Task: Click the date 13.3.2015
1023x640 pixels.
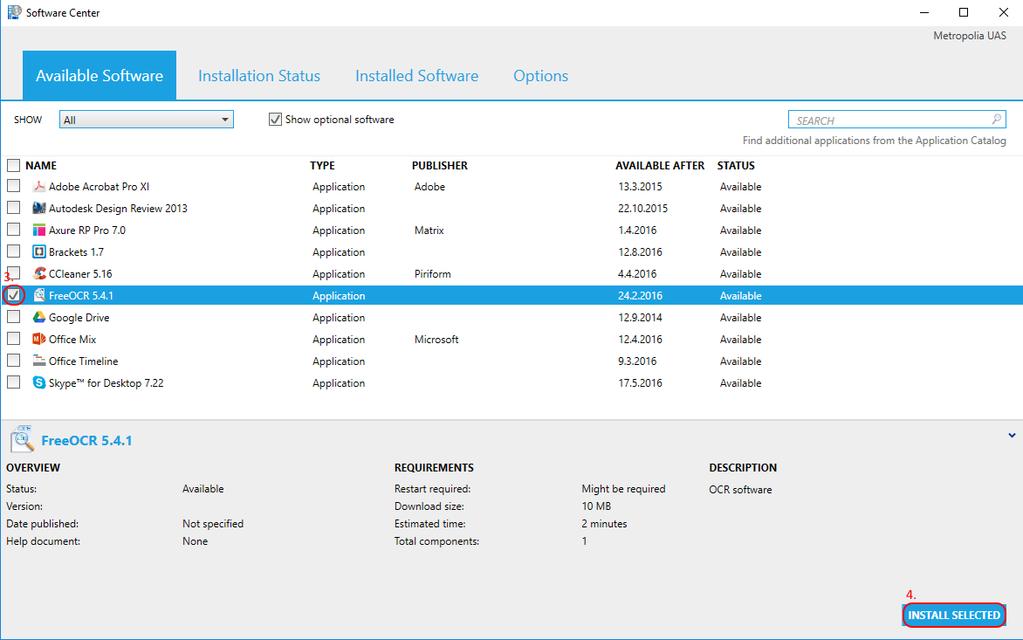Action: (640, 187)
